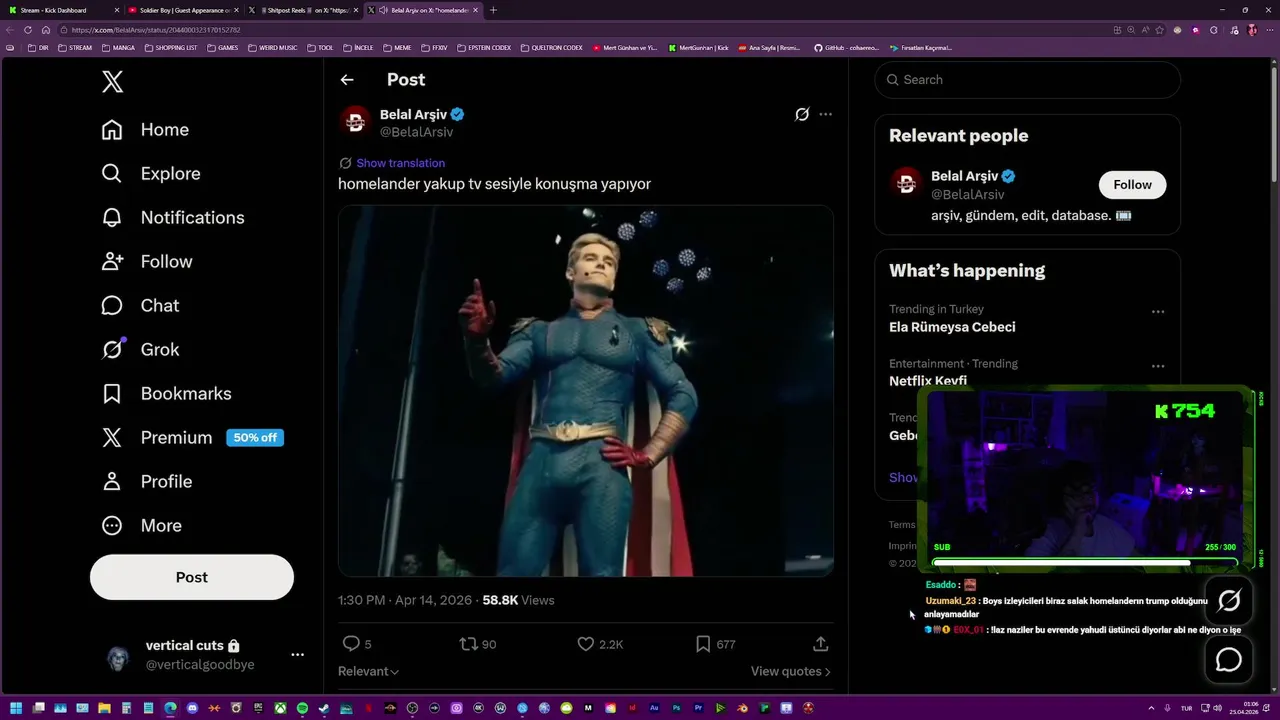The width and height of the screenshot is (1280, 720).
Task: Open the Ela Rümeysa Cebeci trend
Action: [952, 327]
